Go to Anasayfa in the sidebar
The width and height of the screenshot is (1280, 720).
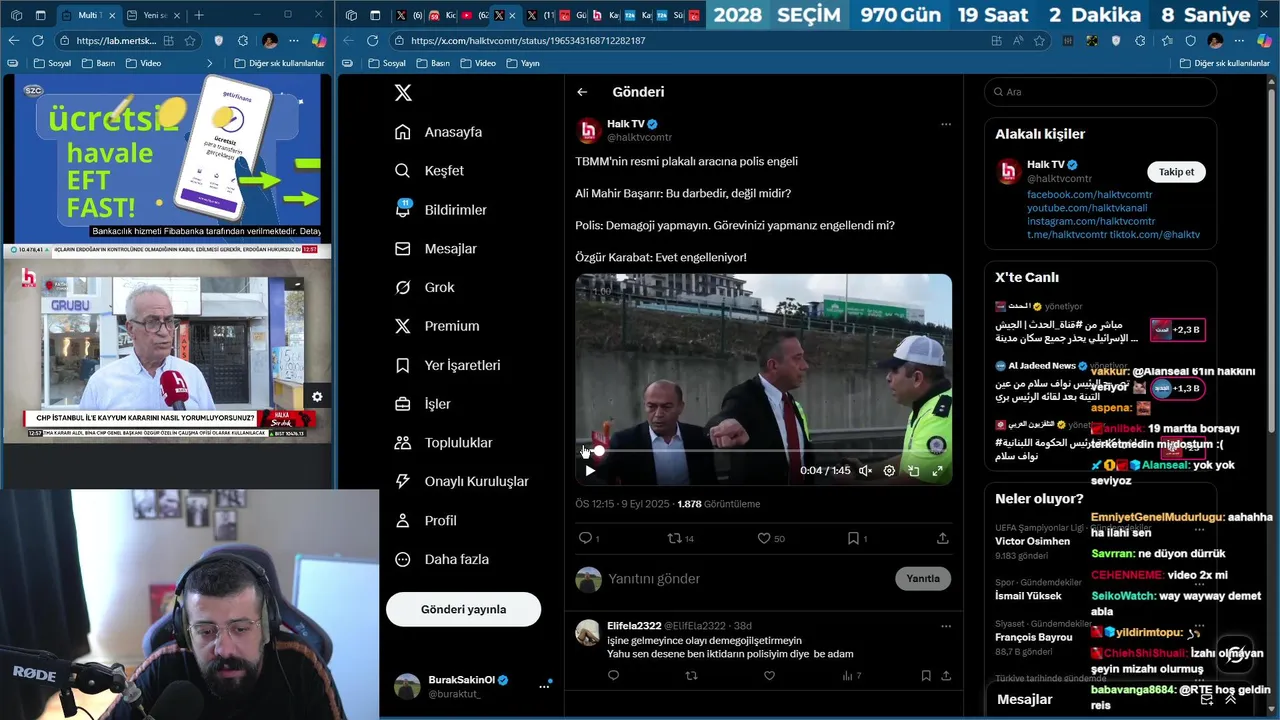point(439,132)
